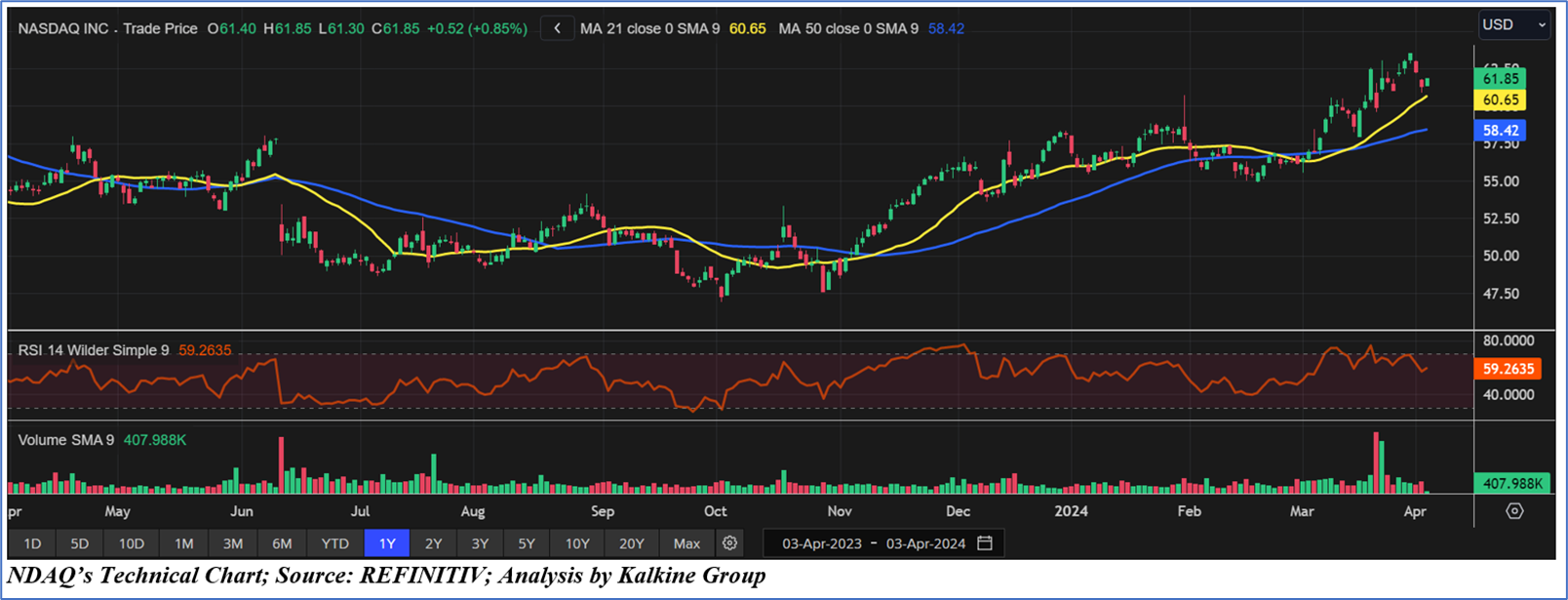
Task: Select the 5Y time range
Action: [527, 543]
